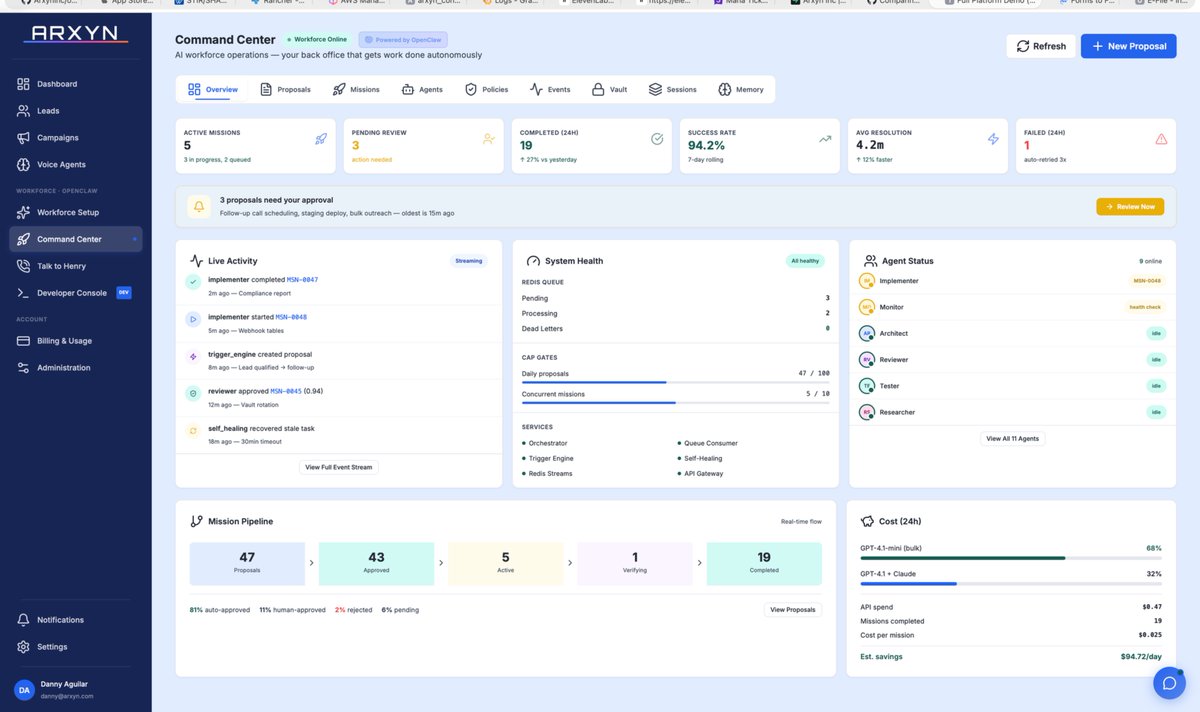
Task: Click the Avg Resolution lightning icon
Action: pos(993,139)
